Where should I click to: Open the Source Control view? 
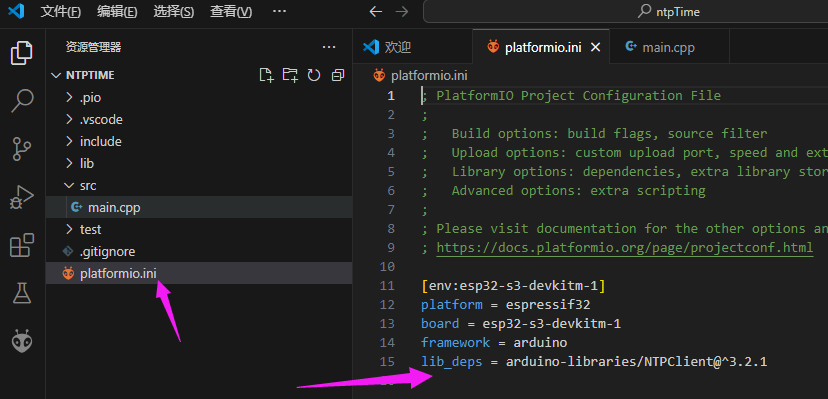pyautogui.click(x=22, y=149)
